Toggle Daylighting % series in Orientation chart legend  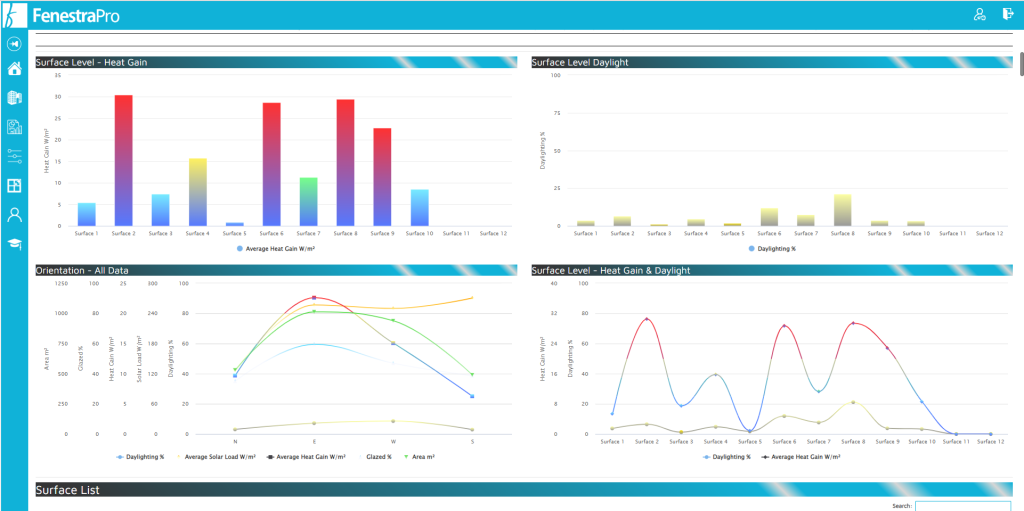click(x=140, y=456)
